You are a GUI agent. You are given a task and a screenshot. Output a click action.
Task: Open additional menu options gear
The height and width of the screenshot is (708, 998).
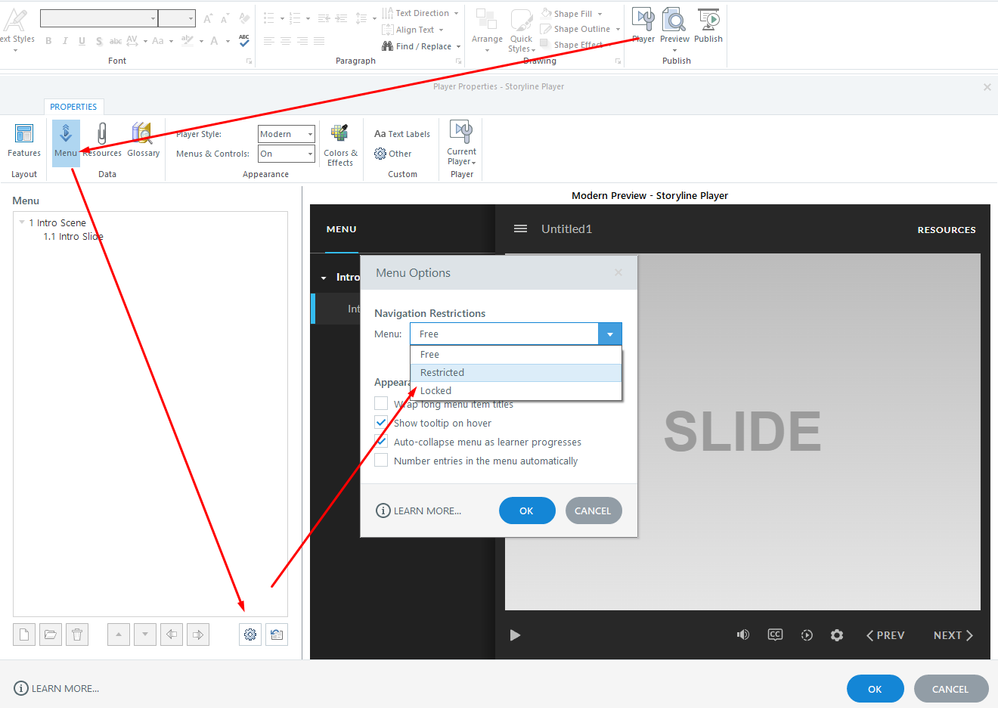250,634
